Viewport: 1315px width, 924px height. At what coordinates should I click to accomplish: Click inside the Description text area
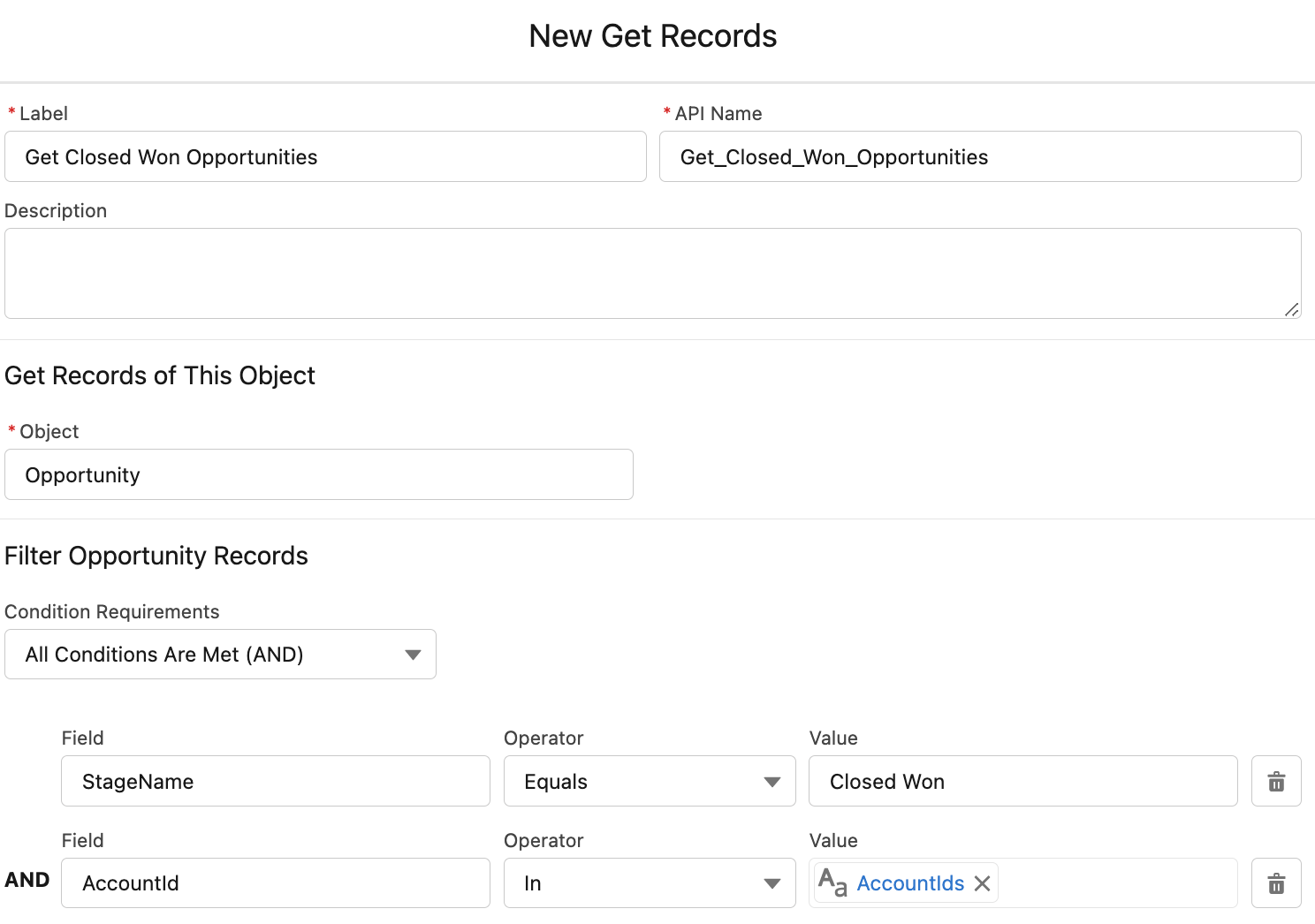[653, 273]
